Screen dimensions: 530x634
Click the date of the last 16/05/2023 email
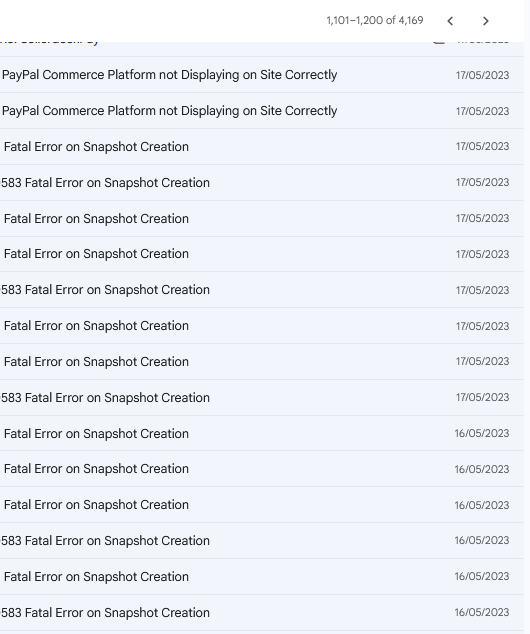click(481, 612)
